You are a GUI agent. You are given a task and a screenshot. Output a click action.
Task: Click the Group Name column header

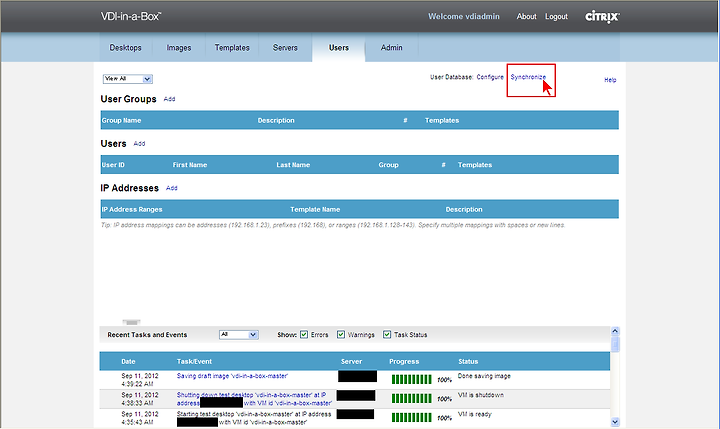click(x=121, y=120)
